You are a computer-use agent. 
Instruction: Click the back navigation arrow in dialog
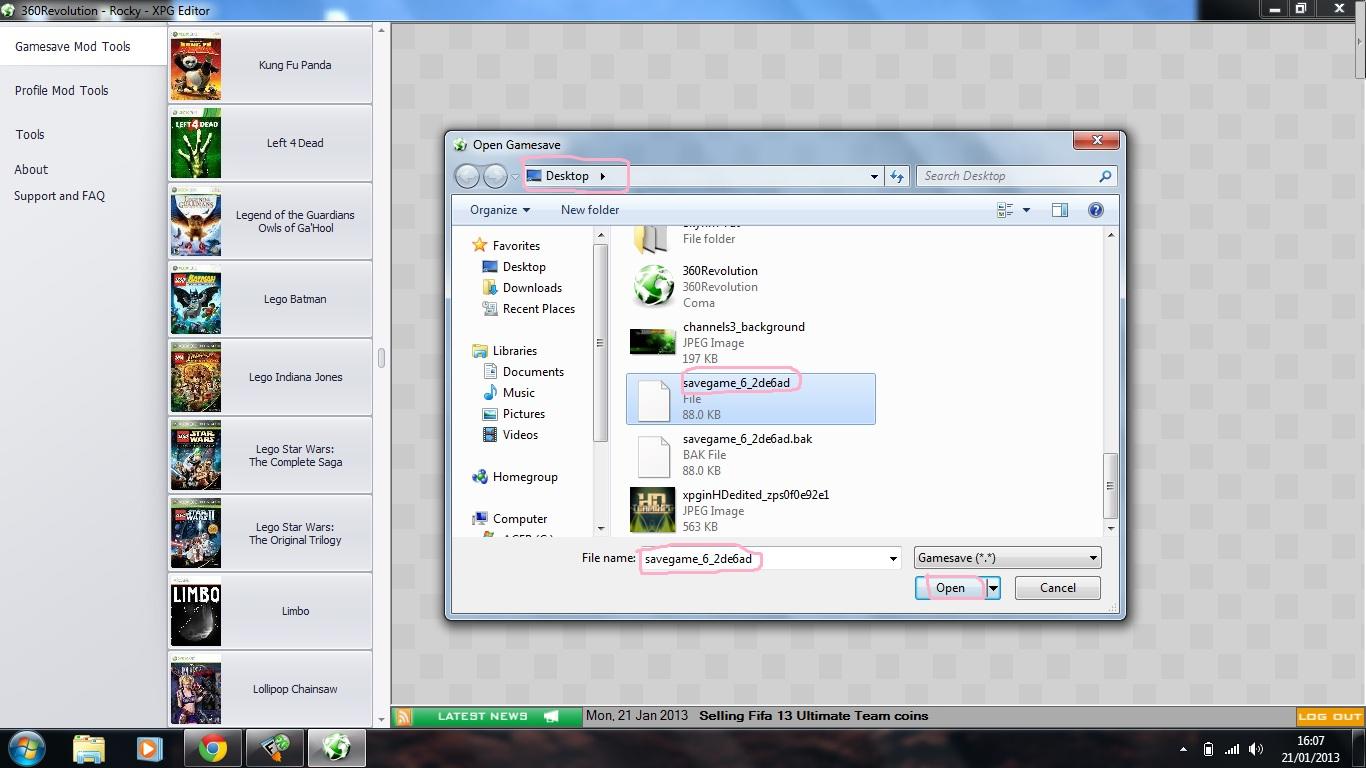coord(467,176)
